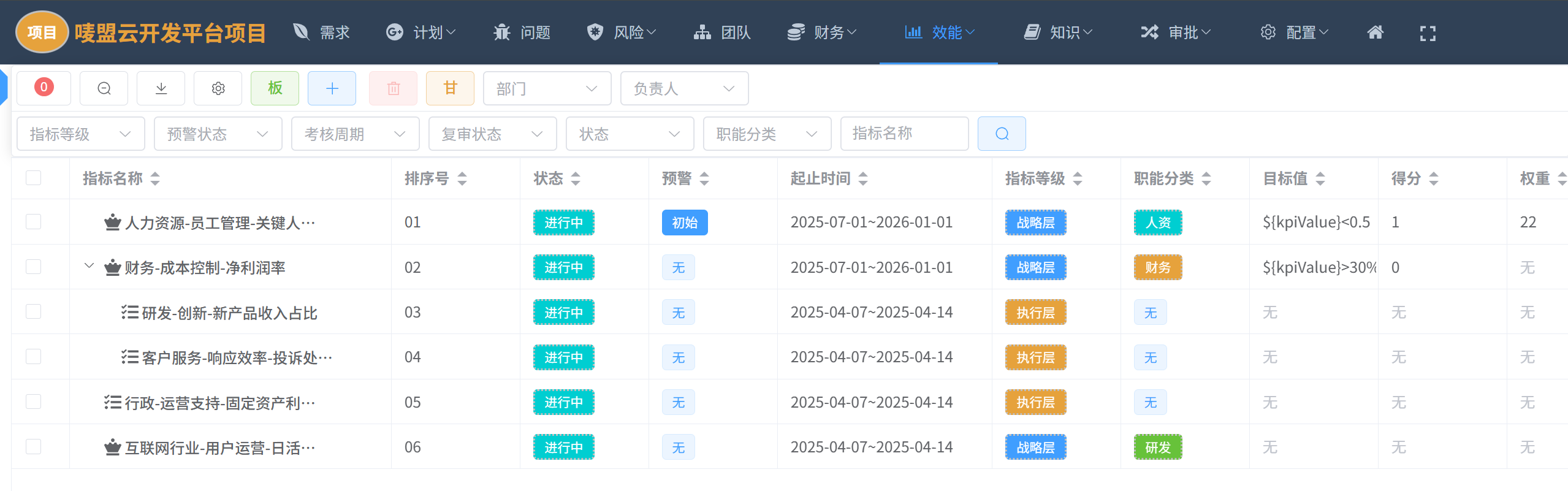Image resolution: width=1568 pixels, height=491 pixels.
Task: Open the 效能 menu
Action: 938,32
